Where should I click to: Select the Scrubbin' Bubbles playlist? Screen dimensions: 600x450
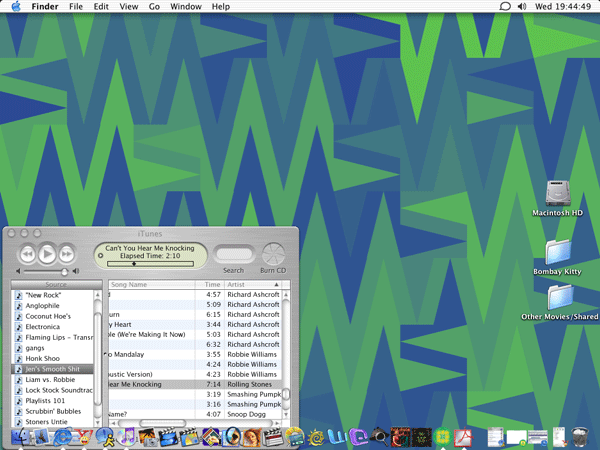[x=53, y=411]
